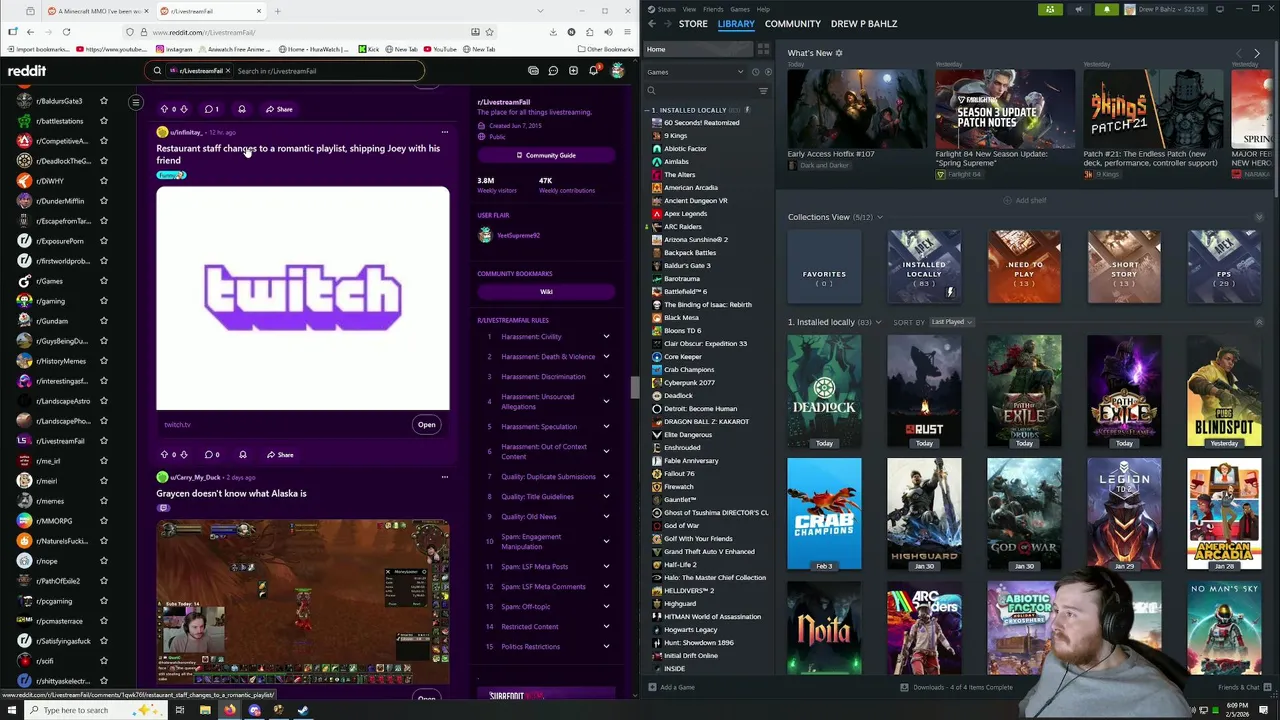Share the Restaurant staff romantic playlist post

click(x=280, y=454)
